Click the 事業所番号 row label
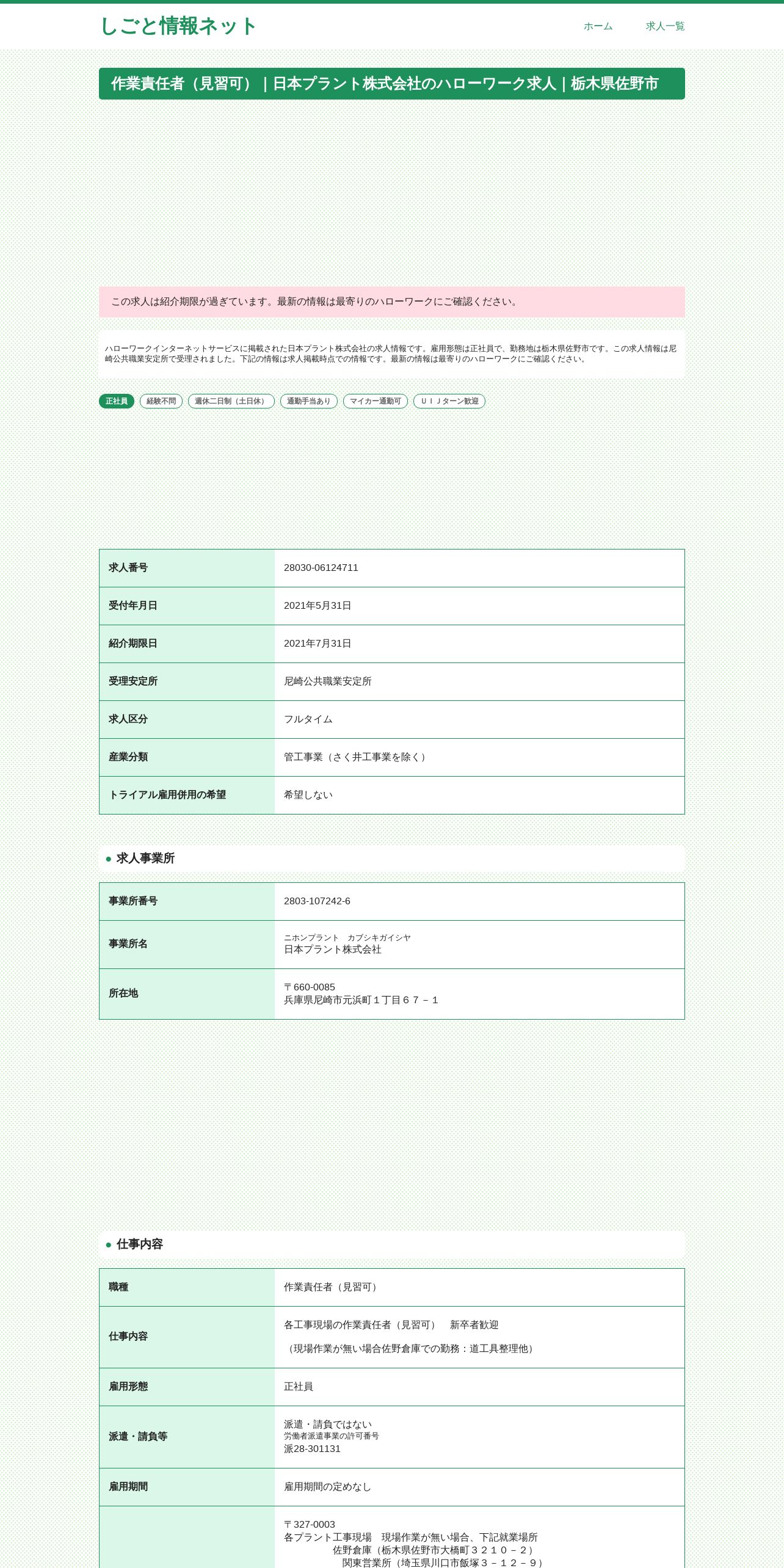784x1568 pixels. pos(133,901)
